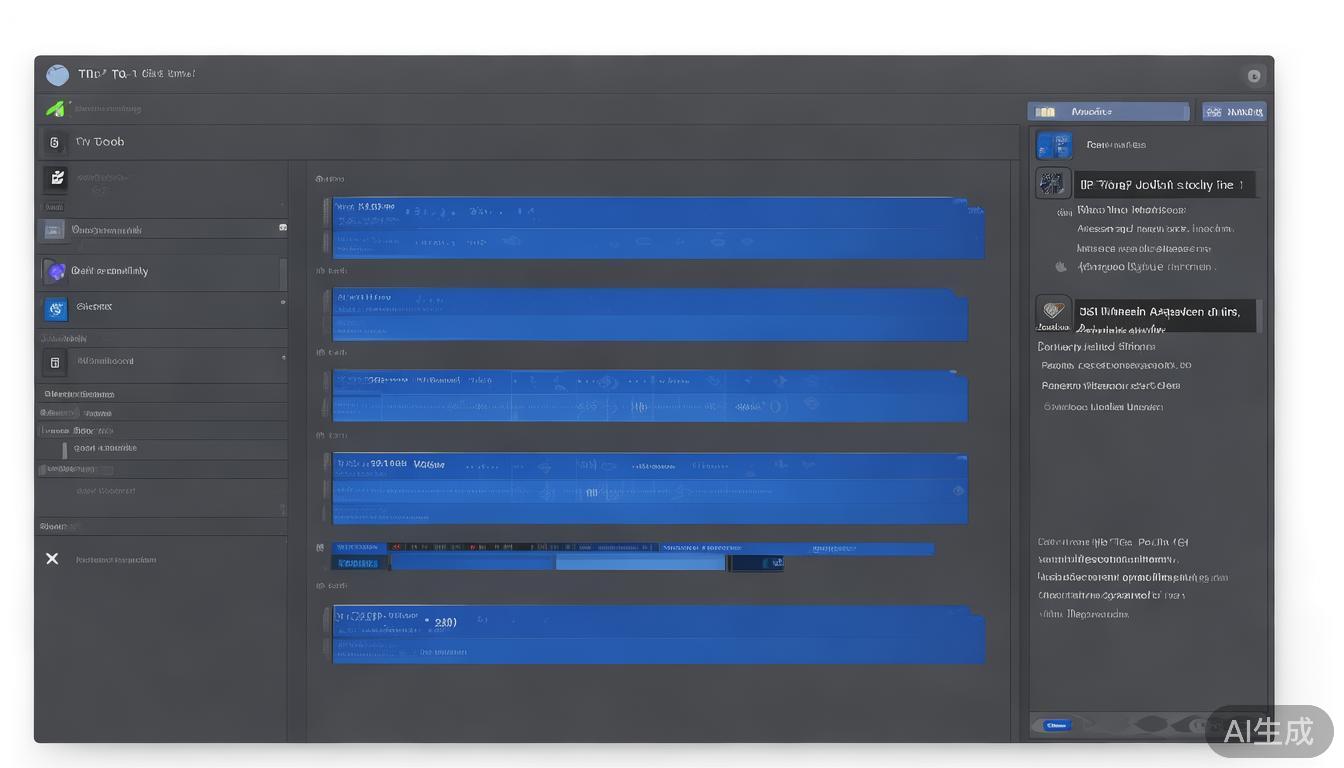This screenshot has width=1344, height=768.
Task: Click the dark patterned thumbnail in right panel
Action: coord(1052,183)
